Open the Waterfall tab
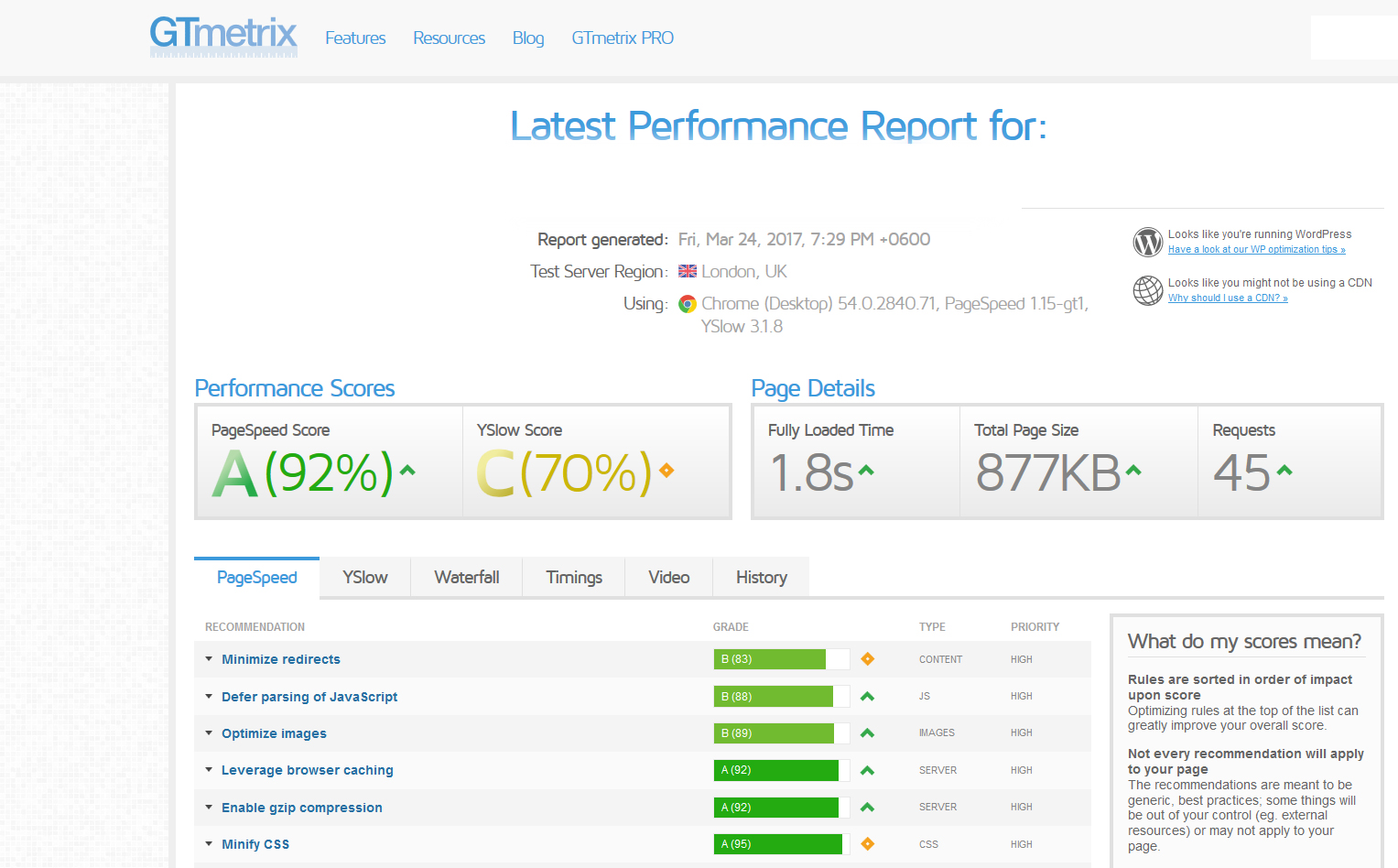The height and width of the screenshot is (868, 1398). pyautogui.click(x=466, y=578)
